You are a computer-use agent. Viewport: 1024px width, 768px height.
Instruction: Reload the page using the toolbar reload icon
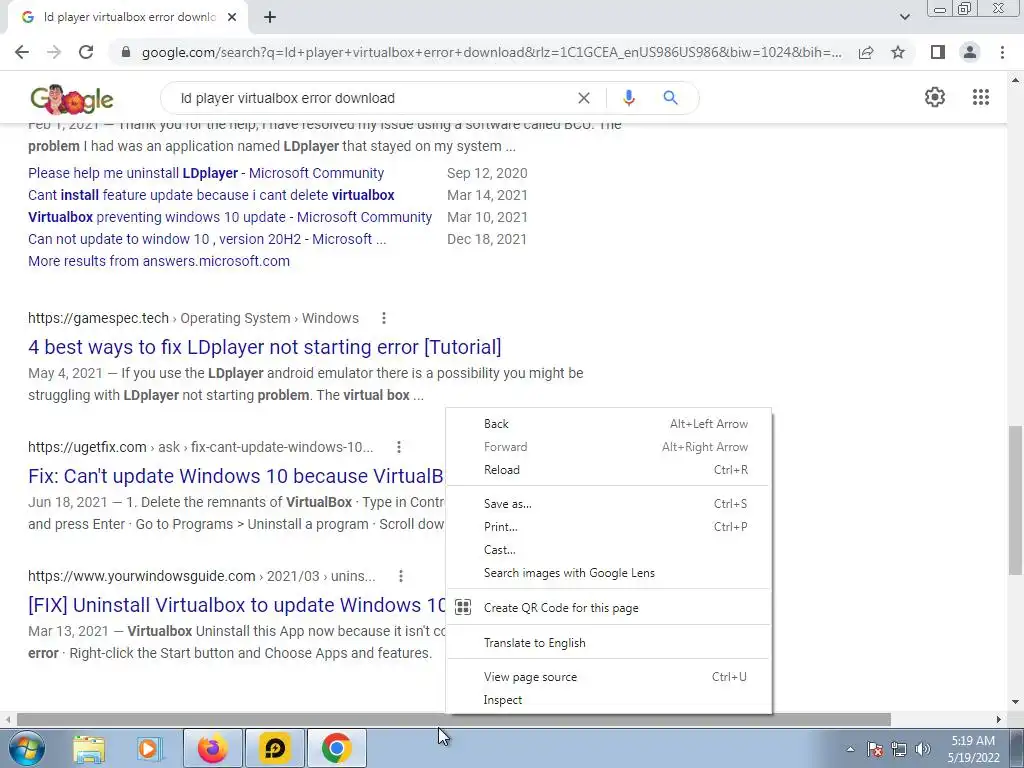[86, 52]
